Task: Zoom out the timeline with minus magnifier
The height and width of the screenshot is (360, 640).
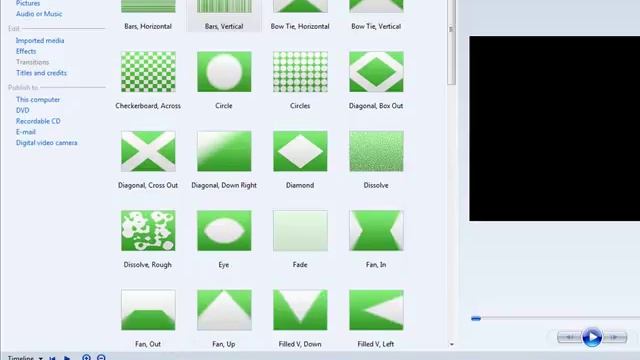Action: coord(101,358)
